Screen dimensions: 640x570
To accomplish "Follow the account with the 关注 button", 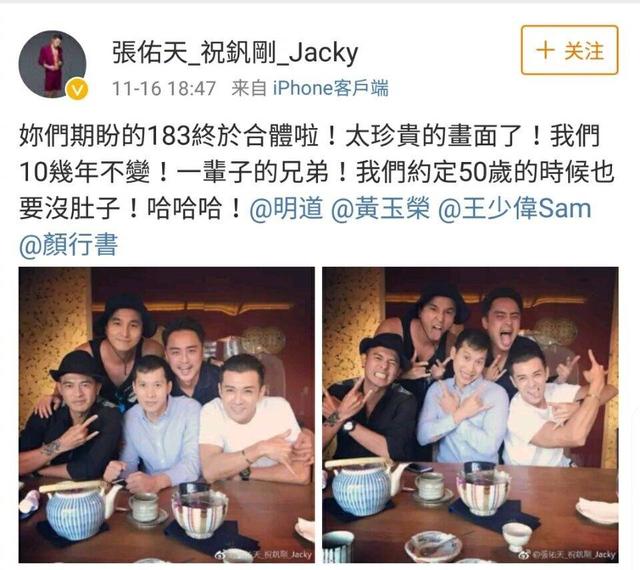I will pos(570,50).
